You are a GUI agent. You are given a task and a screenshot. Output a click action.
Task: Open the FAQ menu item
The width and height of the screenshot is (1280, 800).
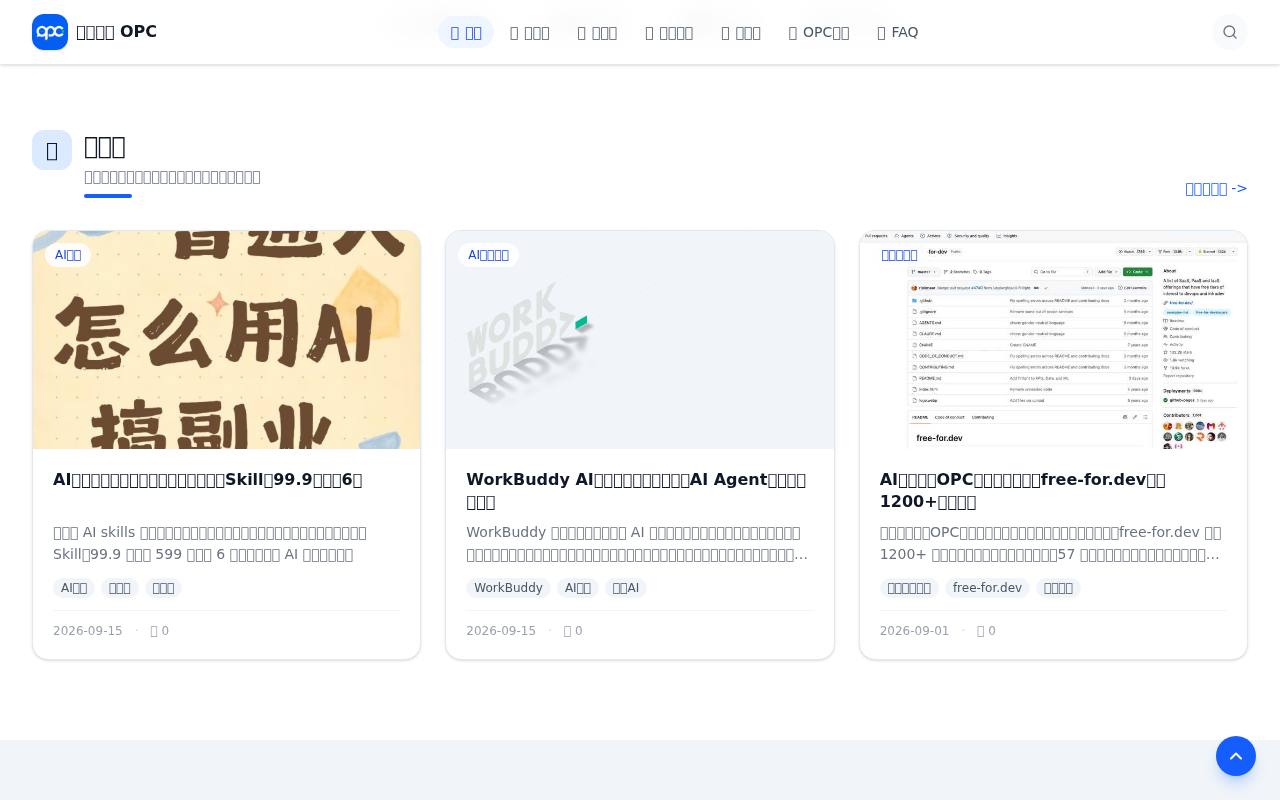[x=898, y=32]
